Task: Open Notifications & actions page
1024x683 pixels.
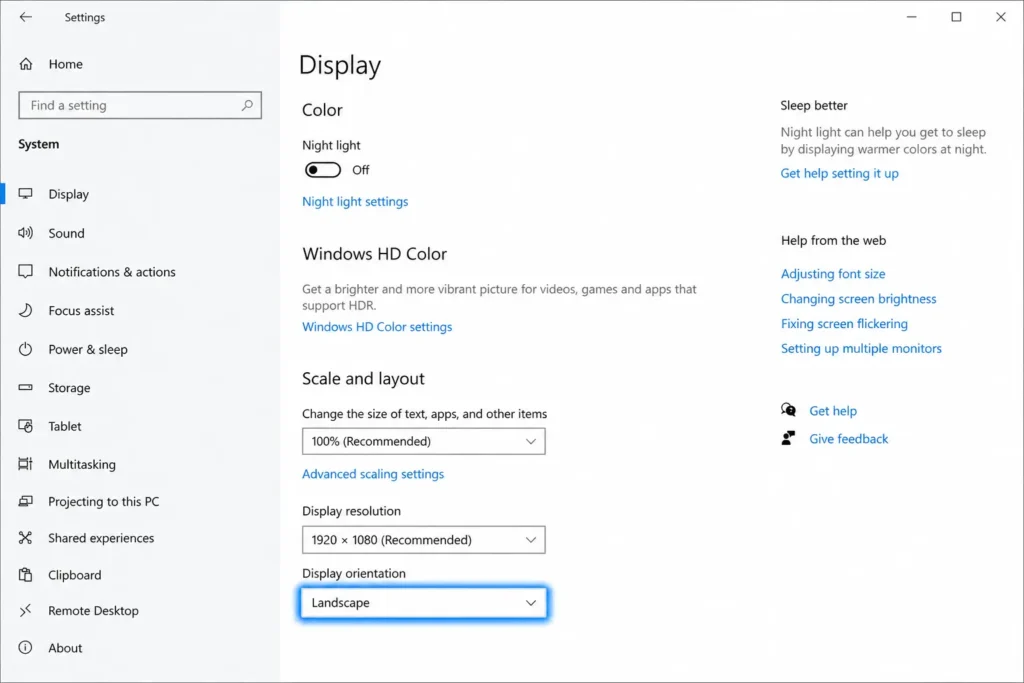Action: point(112,272)
